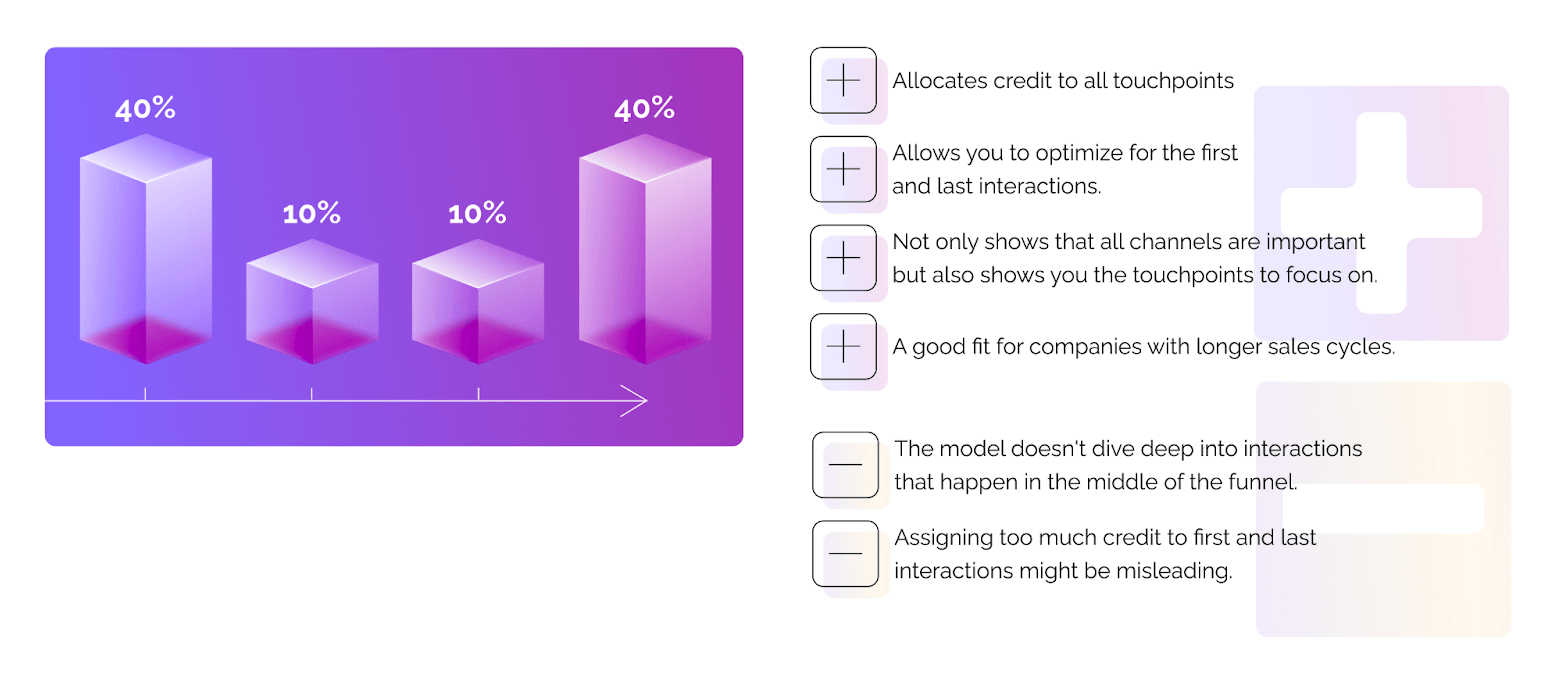Viewport: 1564px width, 682px height.
Task: Click the large faded plus graphic
Action: click(1380, 213)
